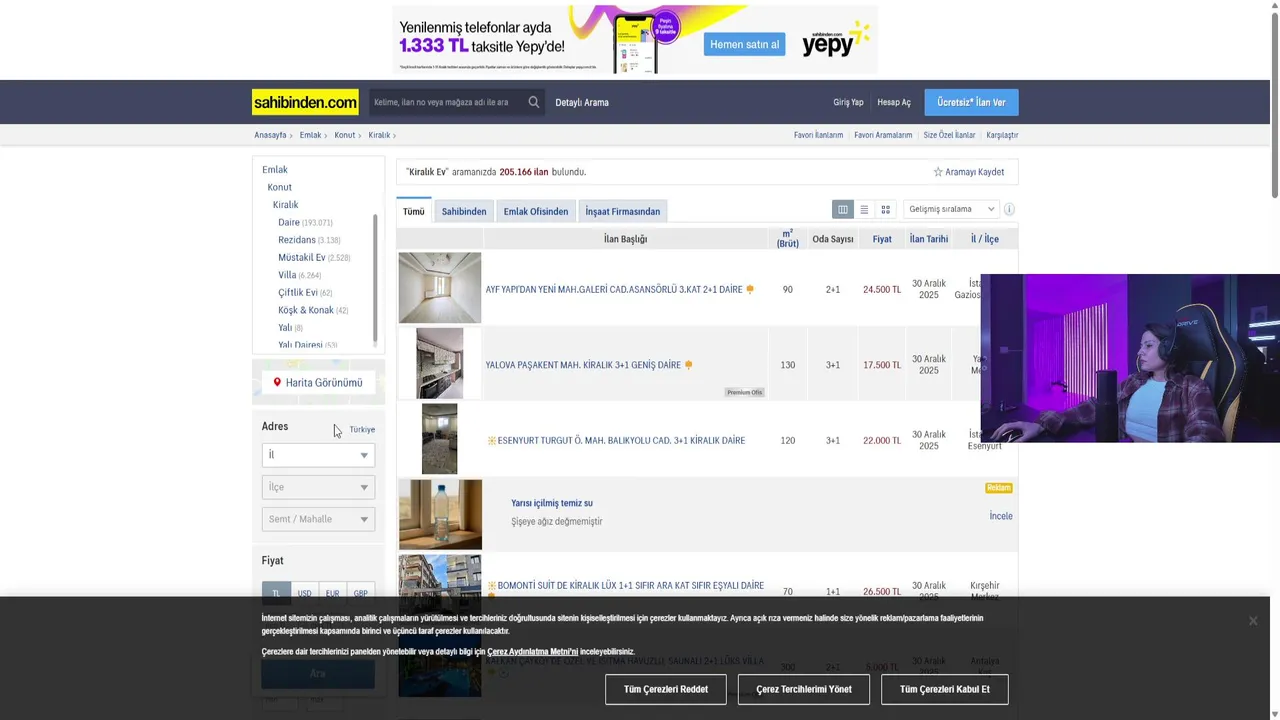
Task: Click water bottle ad thumbnail
Action: 440,514
